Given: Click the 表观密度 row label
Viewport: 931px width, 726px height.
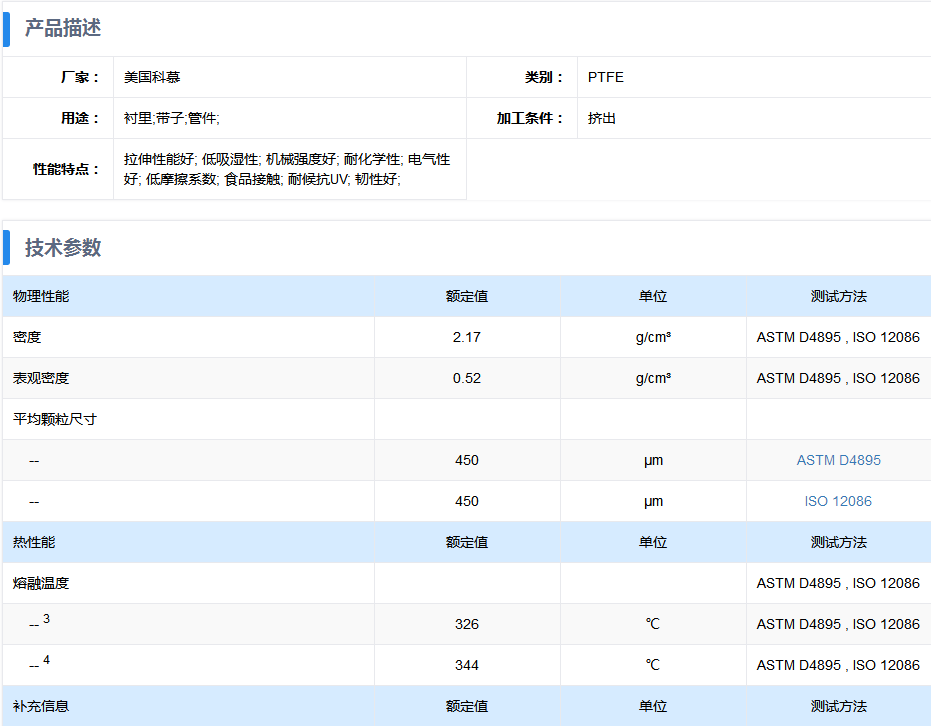Looking at the screenshot, I should point(41,378).
